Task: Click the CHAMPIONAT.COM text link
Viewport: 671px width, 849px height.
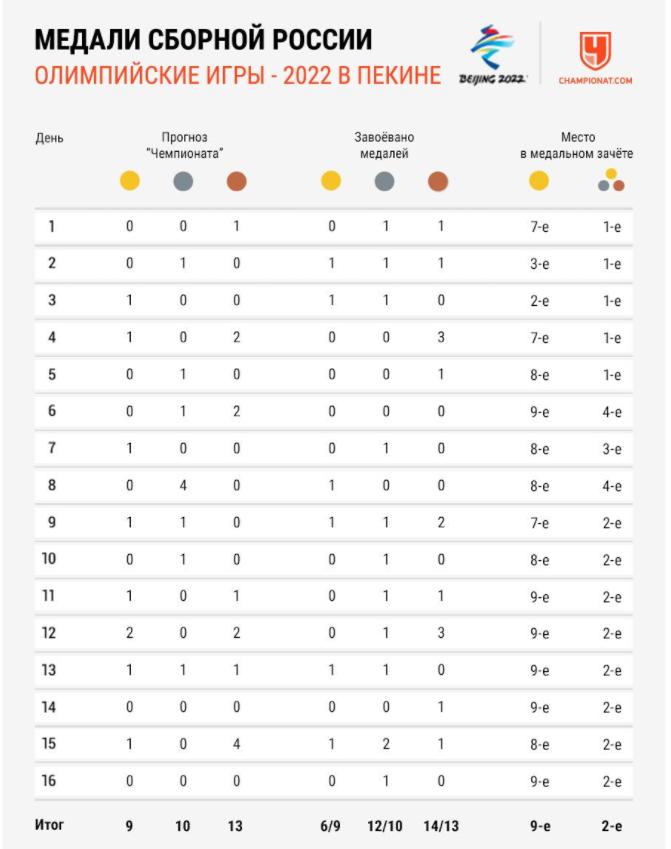Action: [595, 81]
